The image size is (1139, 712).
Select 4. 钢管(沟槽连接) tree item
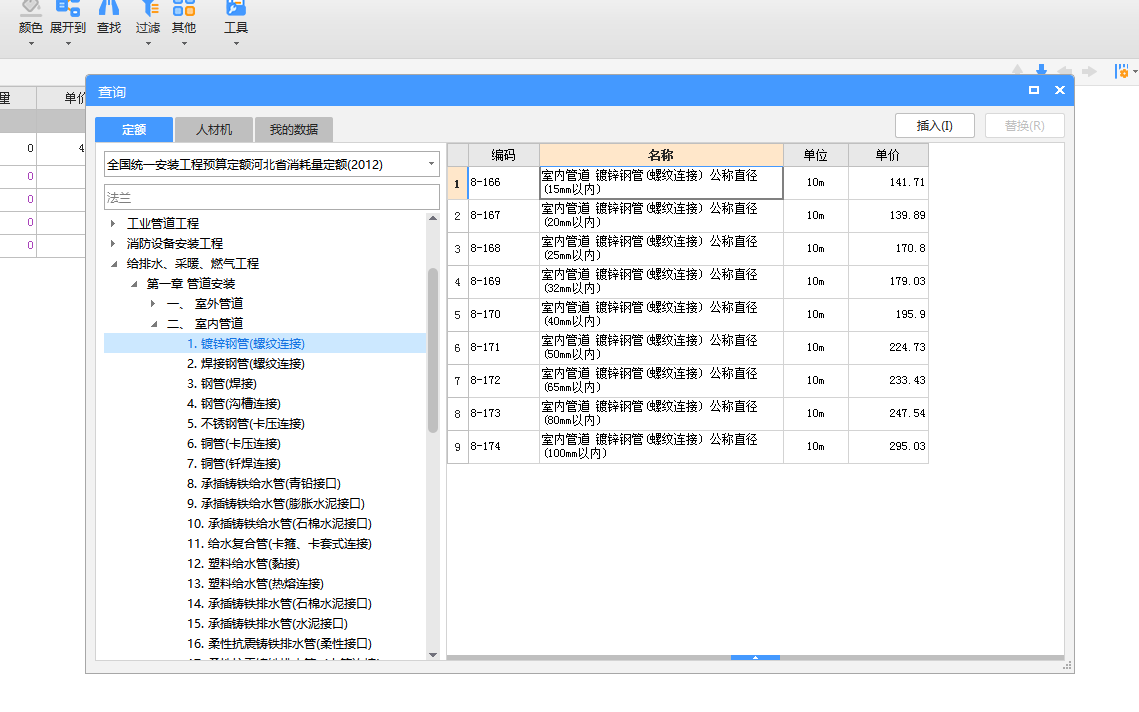coord(233,403)
